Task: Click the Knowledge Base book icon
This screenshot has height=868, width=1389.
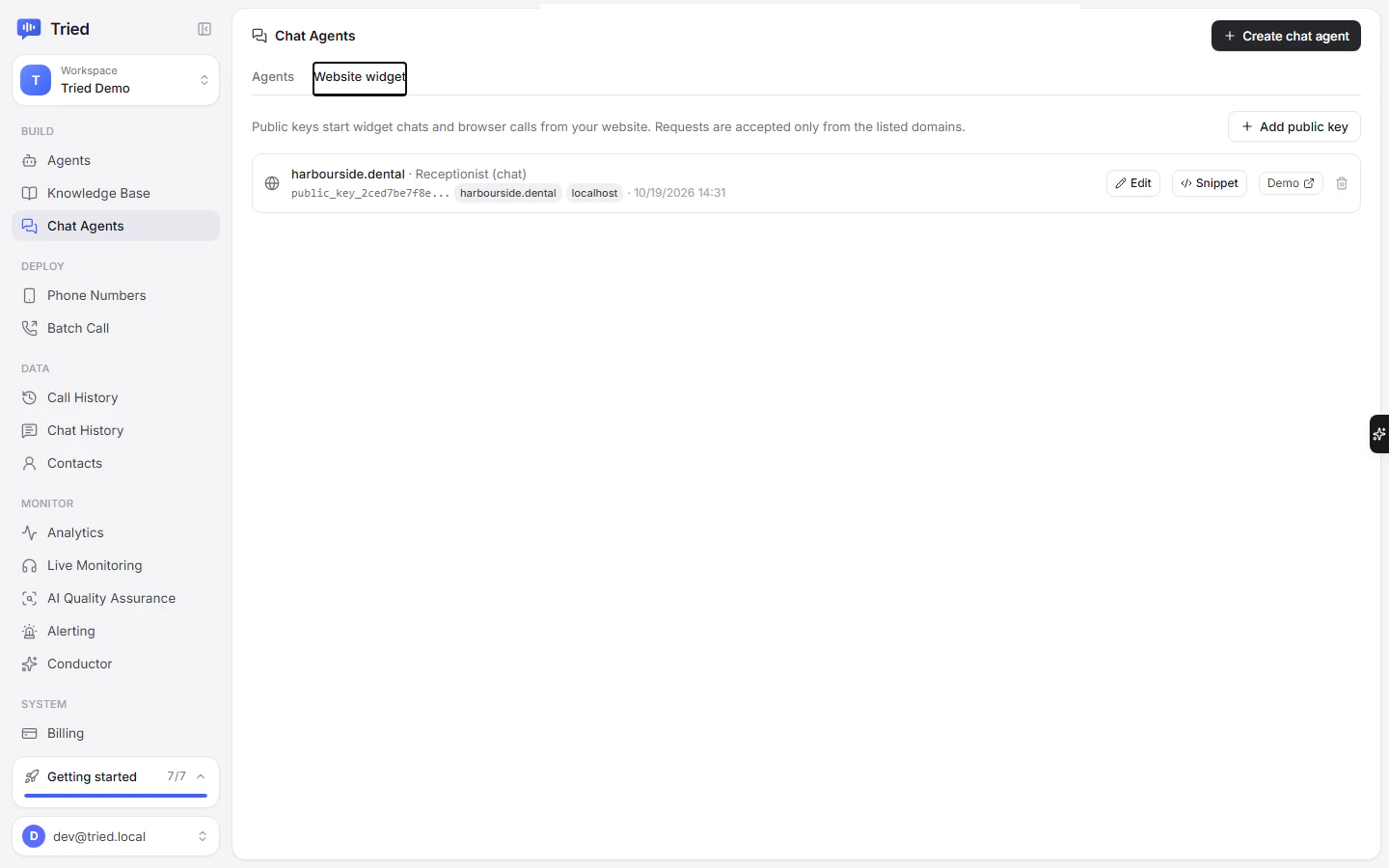Action: pyautogui.click(x=30, y=194)
